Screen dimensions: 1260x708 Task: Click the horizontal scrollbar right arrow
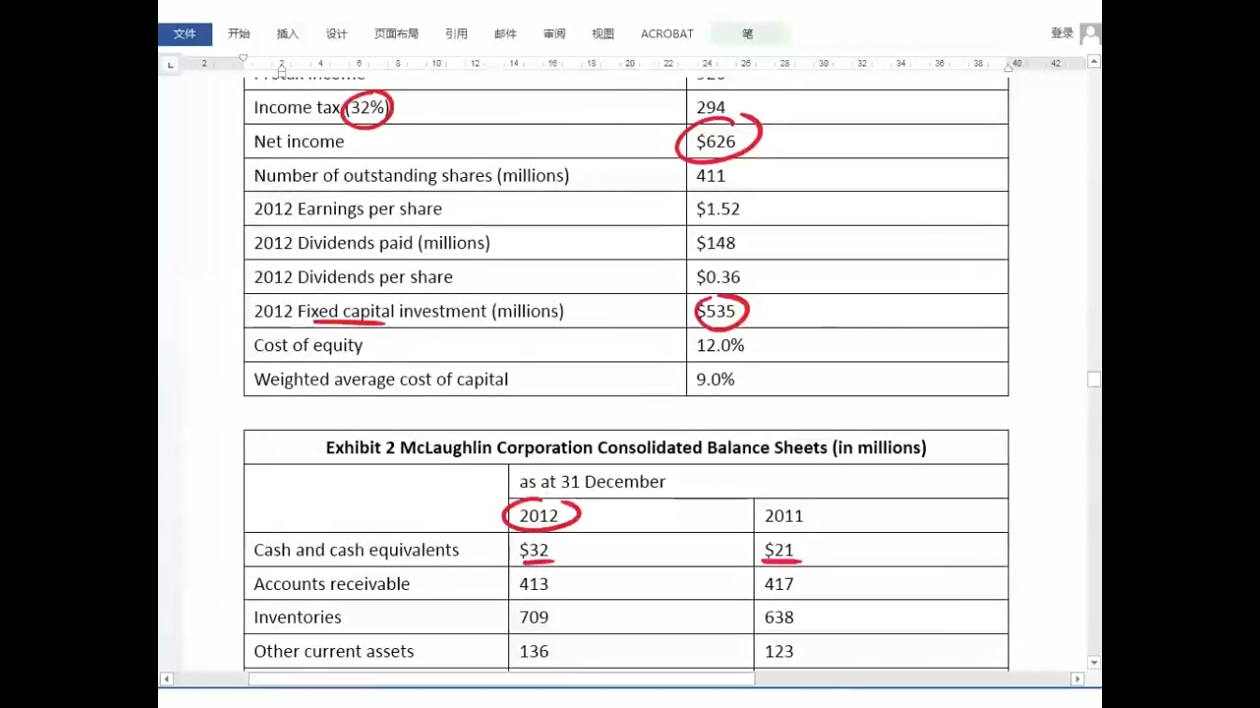[1077, 679]
